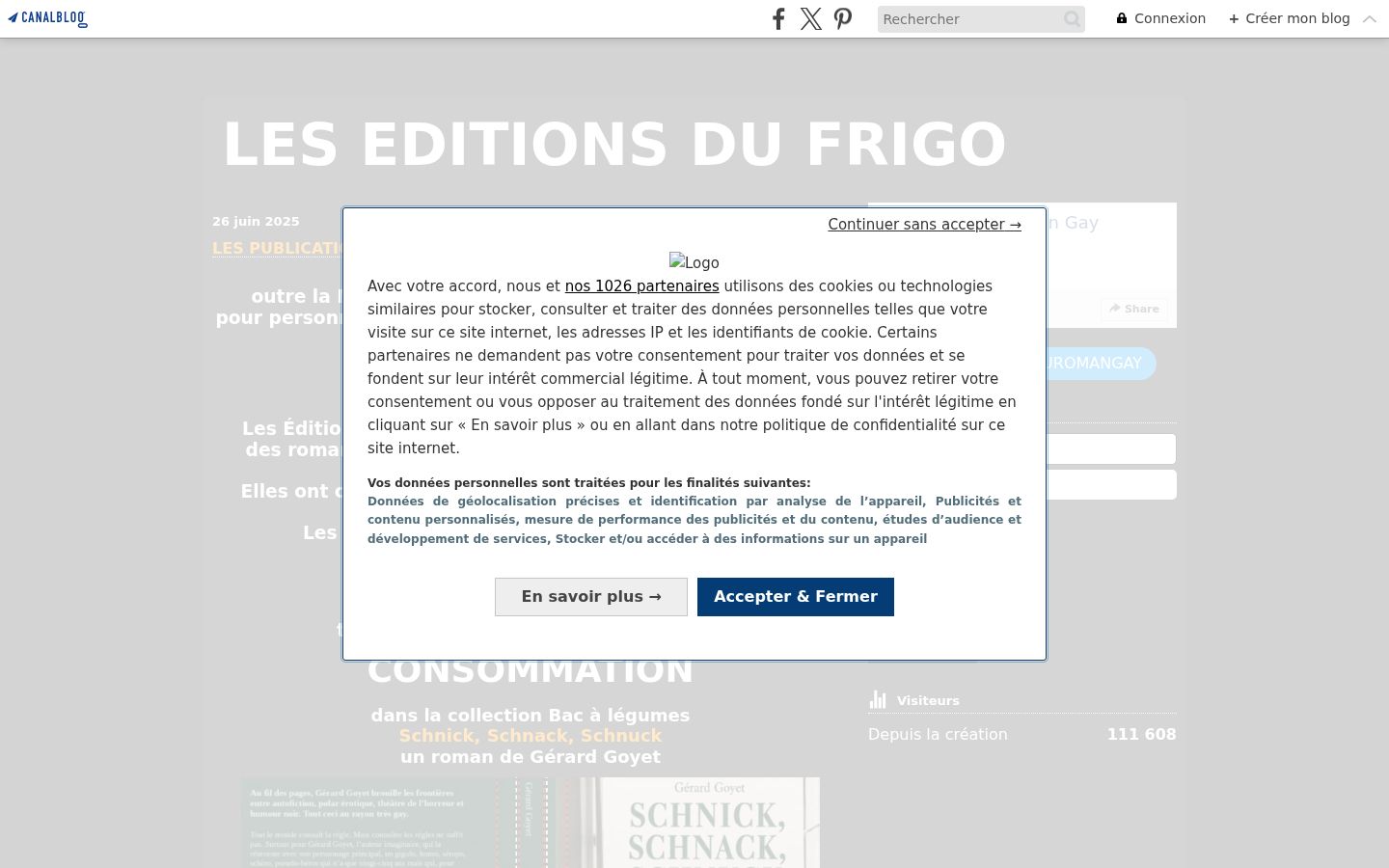Image resolution: width=1389 pixels, height=868 pixels.
Task: Select the visitor count 111 608
Action: 1141,734
